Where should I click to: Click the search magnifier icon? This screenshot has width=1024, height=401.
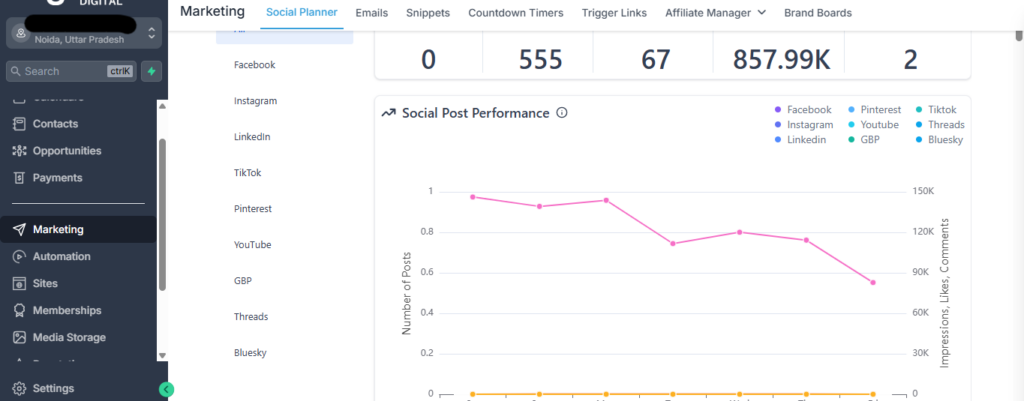pyautogui.click(x=16, y=71)
